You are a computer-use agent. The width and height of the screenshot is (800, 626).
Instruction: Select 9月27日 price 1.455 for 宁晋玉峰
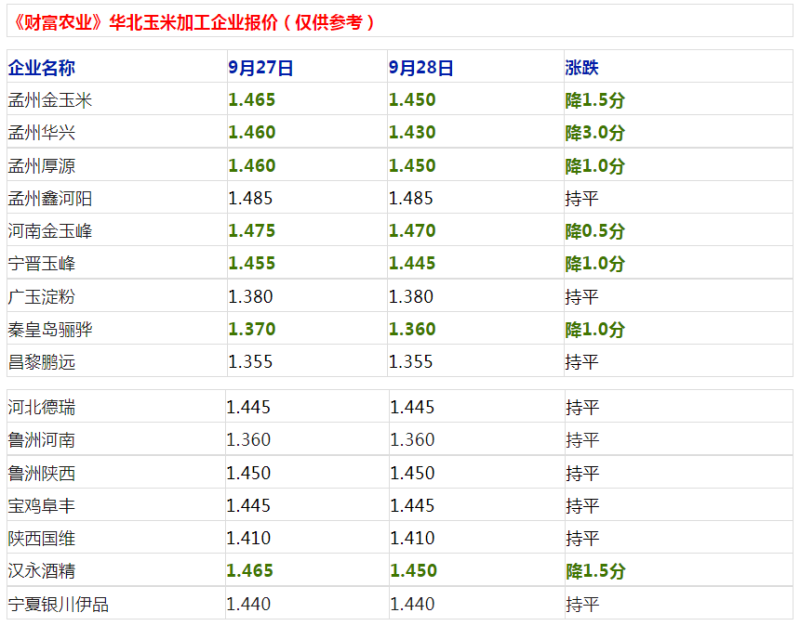252,263
